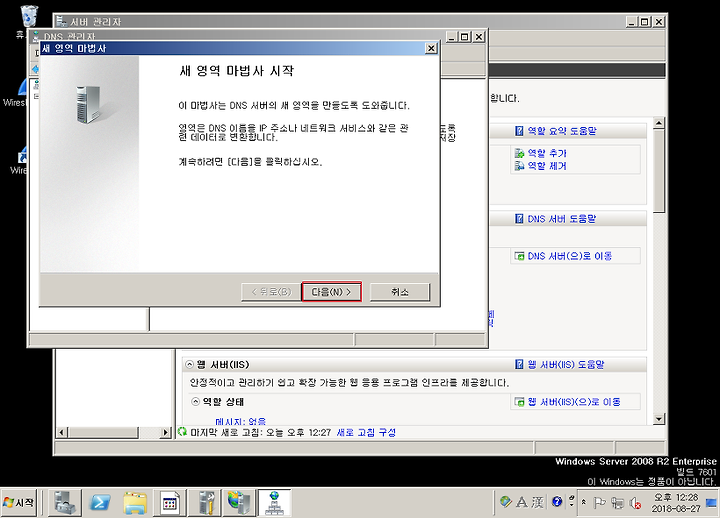Click the language bar keyboard icon
720x518 pixels.
pos(506,501)
